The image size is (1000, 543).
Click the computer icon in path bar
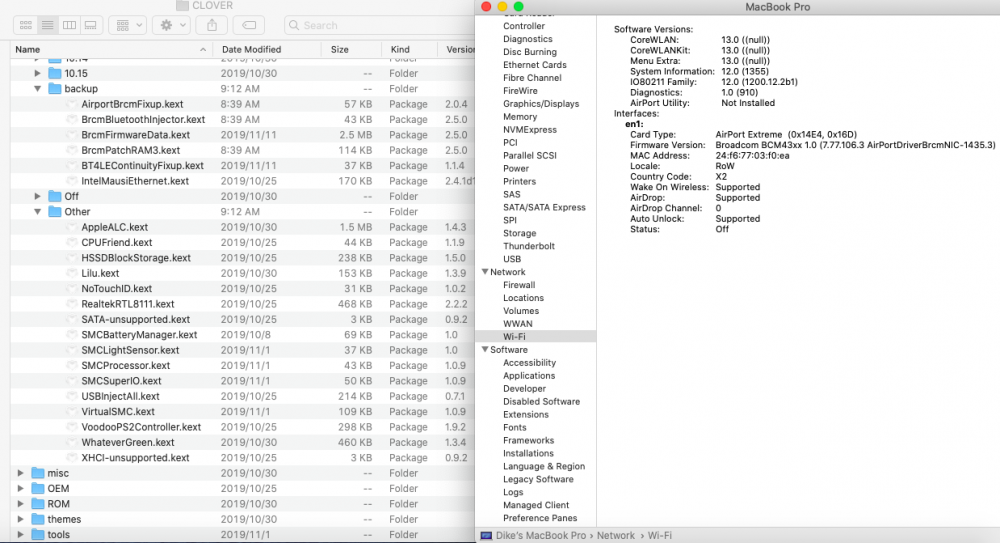[486, 535]
